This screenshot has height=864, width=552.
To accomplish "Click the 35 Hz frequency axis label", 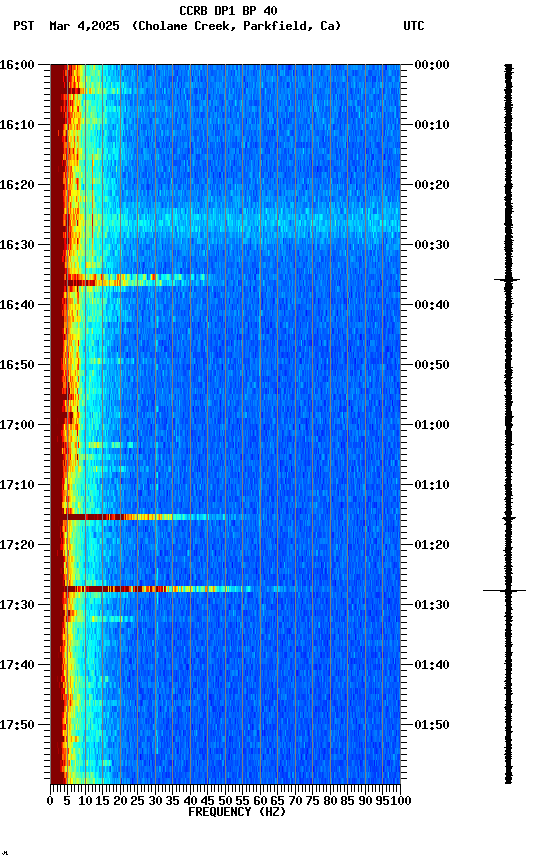I will coord(172,801).
